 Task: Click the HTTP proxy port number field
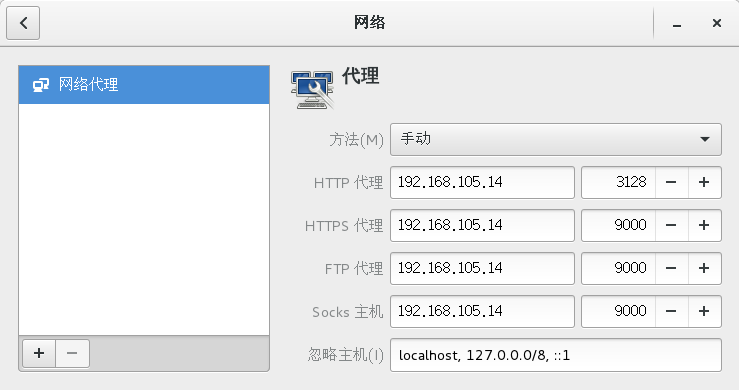point(618,182)
